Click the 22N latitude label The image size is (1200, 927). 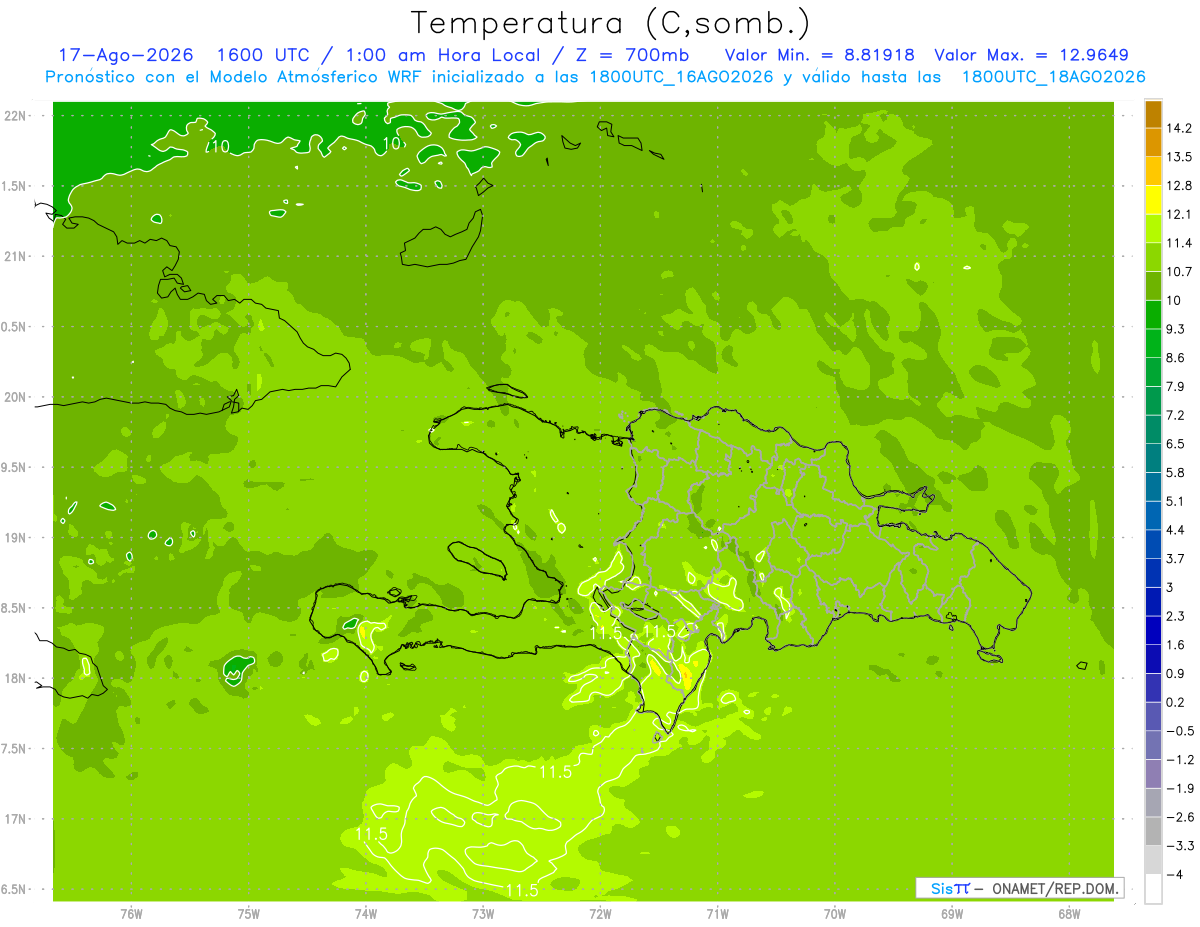pos(17,116)
